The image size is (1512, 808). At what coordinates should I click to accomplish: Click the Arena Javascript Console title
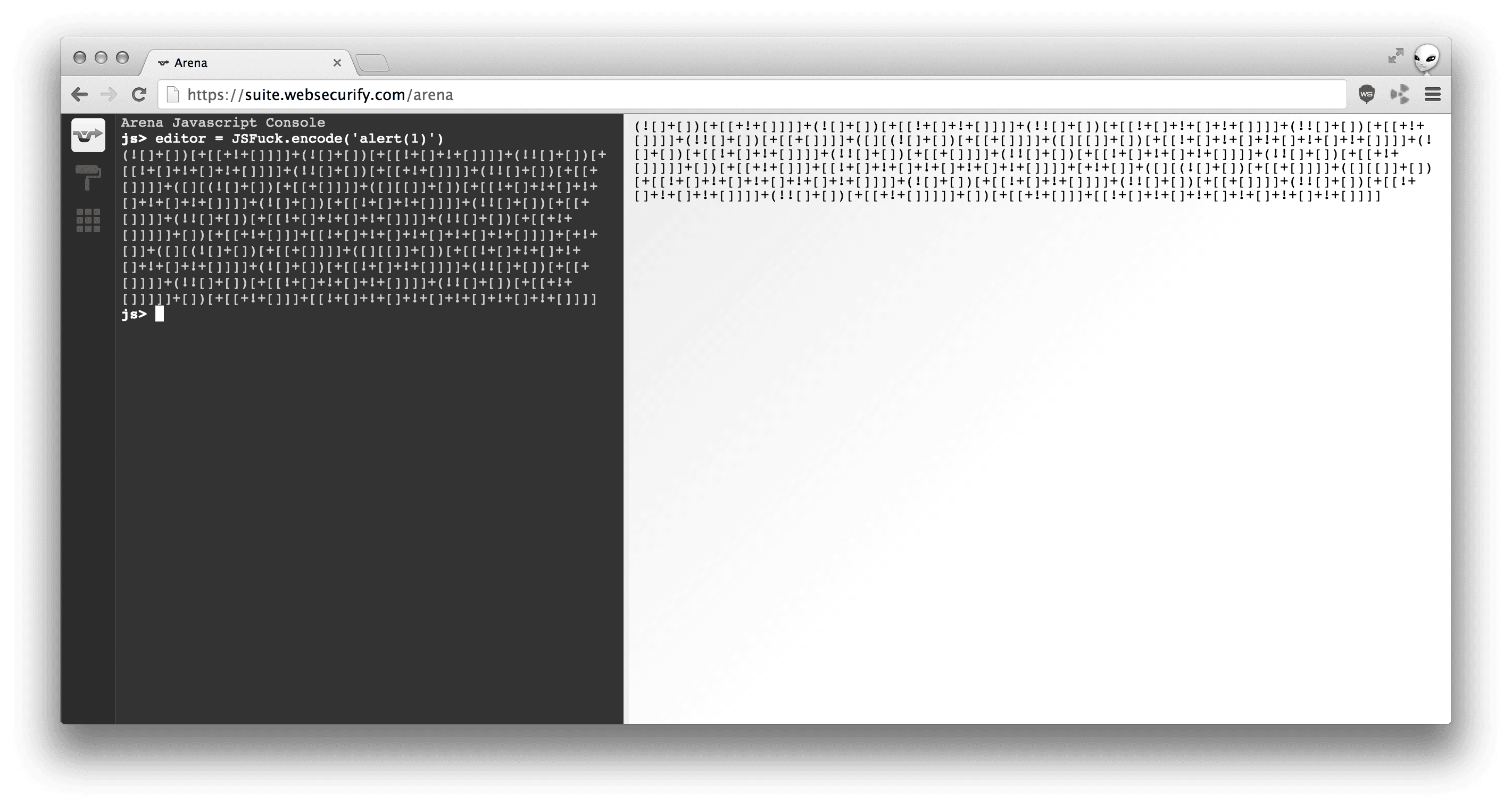click(223, 123)
